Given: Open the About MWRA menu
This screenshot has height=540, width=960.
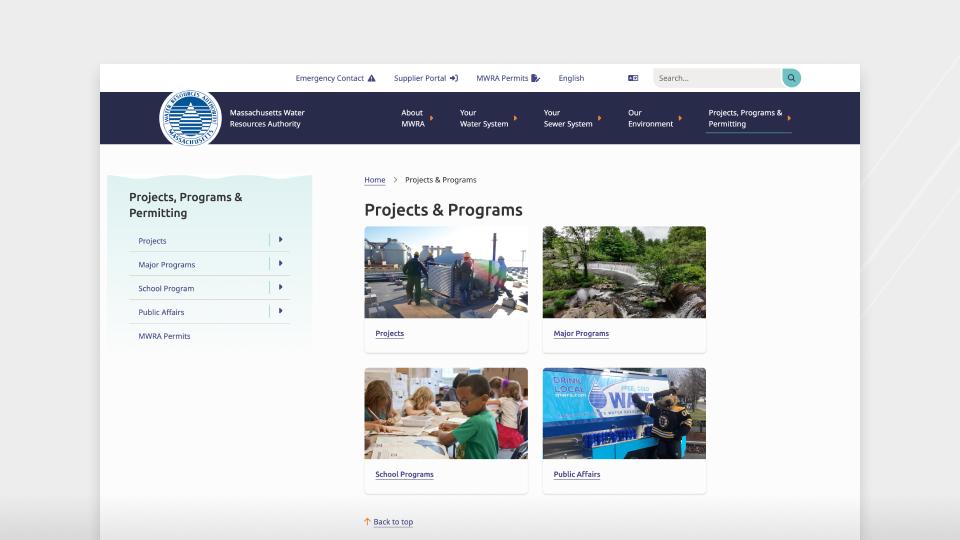Looking at the screenshot, I should tap(413, 119).
